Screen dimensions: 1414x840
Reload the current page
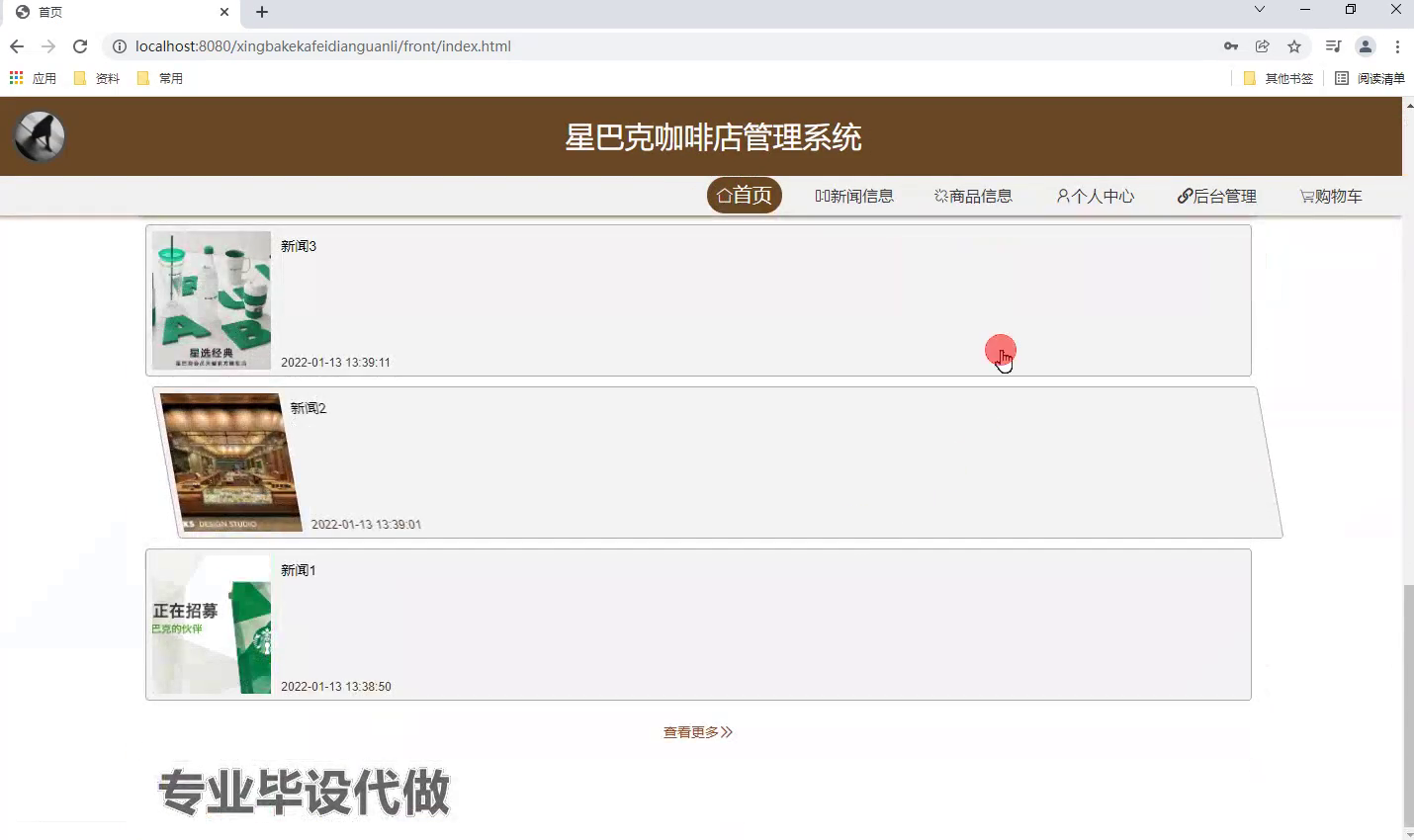pos(80,46)
